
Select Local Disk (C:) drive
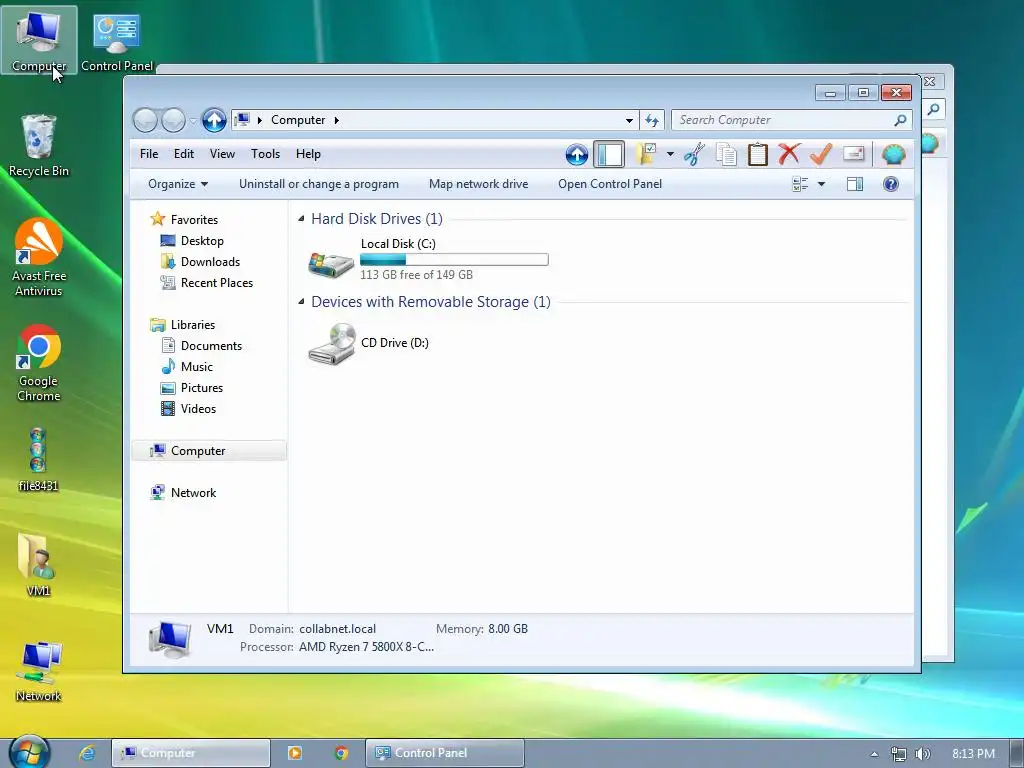tap(428, 259)
